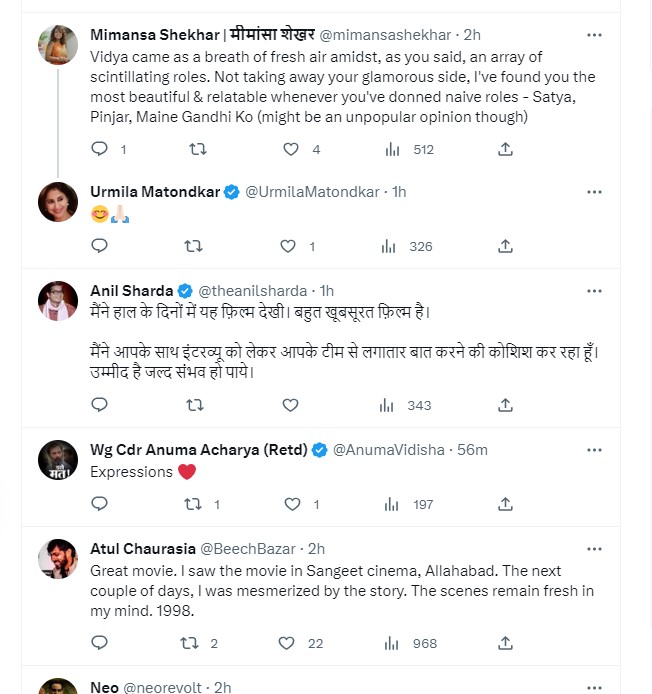Like Mimansa Shekhar's tweet about Vidya

click(291, 149)
